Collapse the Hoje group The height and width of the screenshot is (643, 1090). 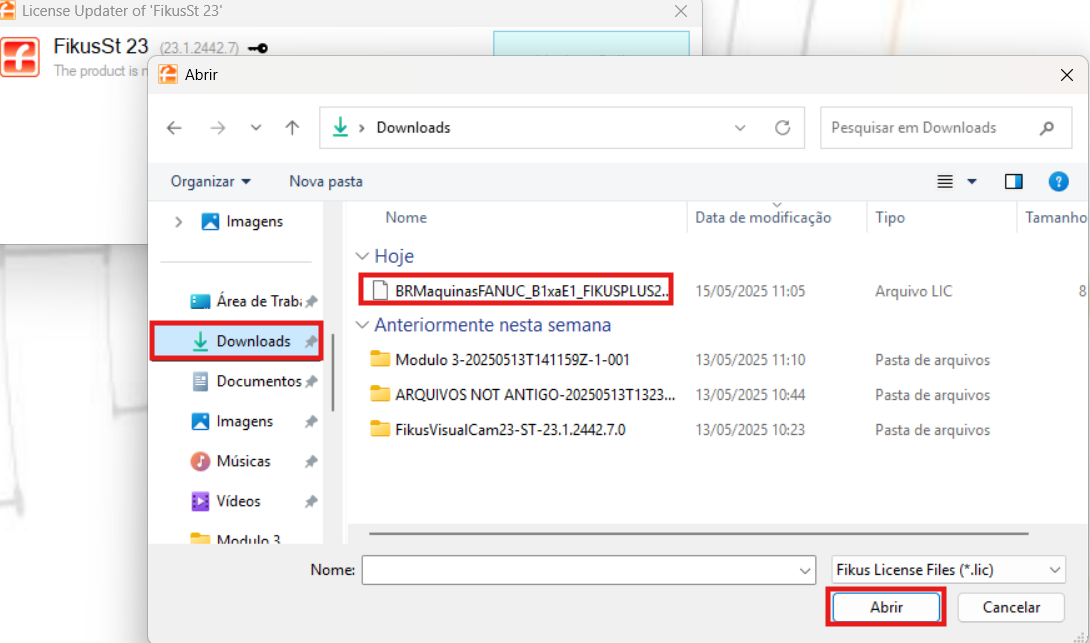pyautogui.click(x=362, y=256)
